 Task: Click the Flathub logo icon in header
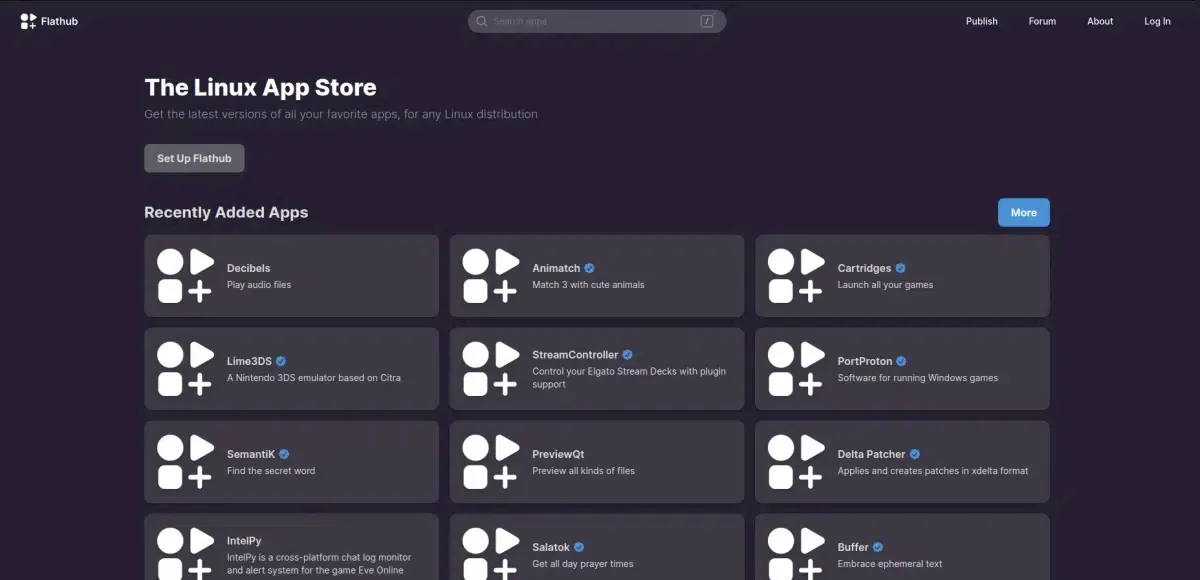tap(28, 21)
